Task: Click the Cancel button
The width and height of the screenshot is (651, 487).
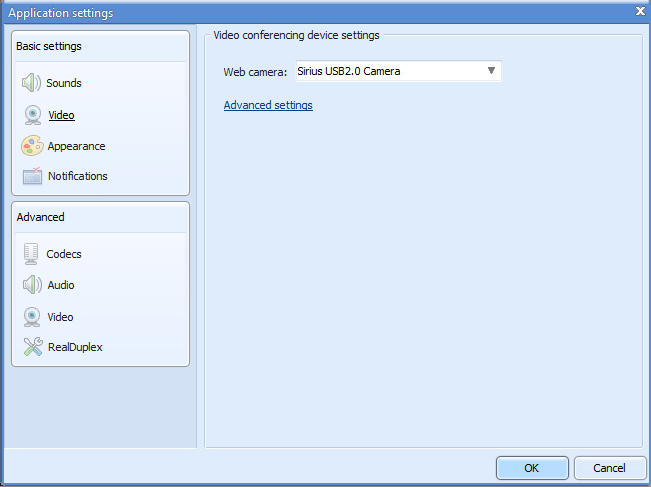Action: point(609,468)
